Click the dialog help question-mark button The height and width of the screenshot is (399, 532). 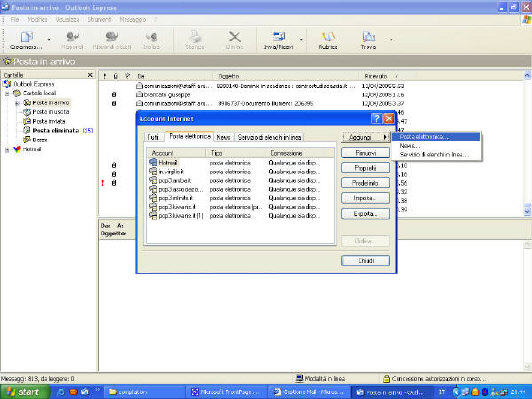point(377,118)
